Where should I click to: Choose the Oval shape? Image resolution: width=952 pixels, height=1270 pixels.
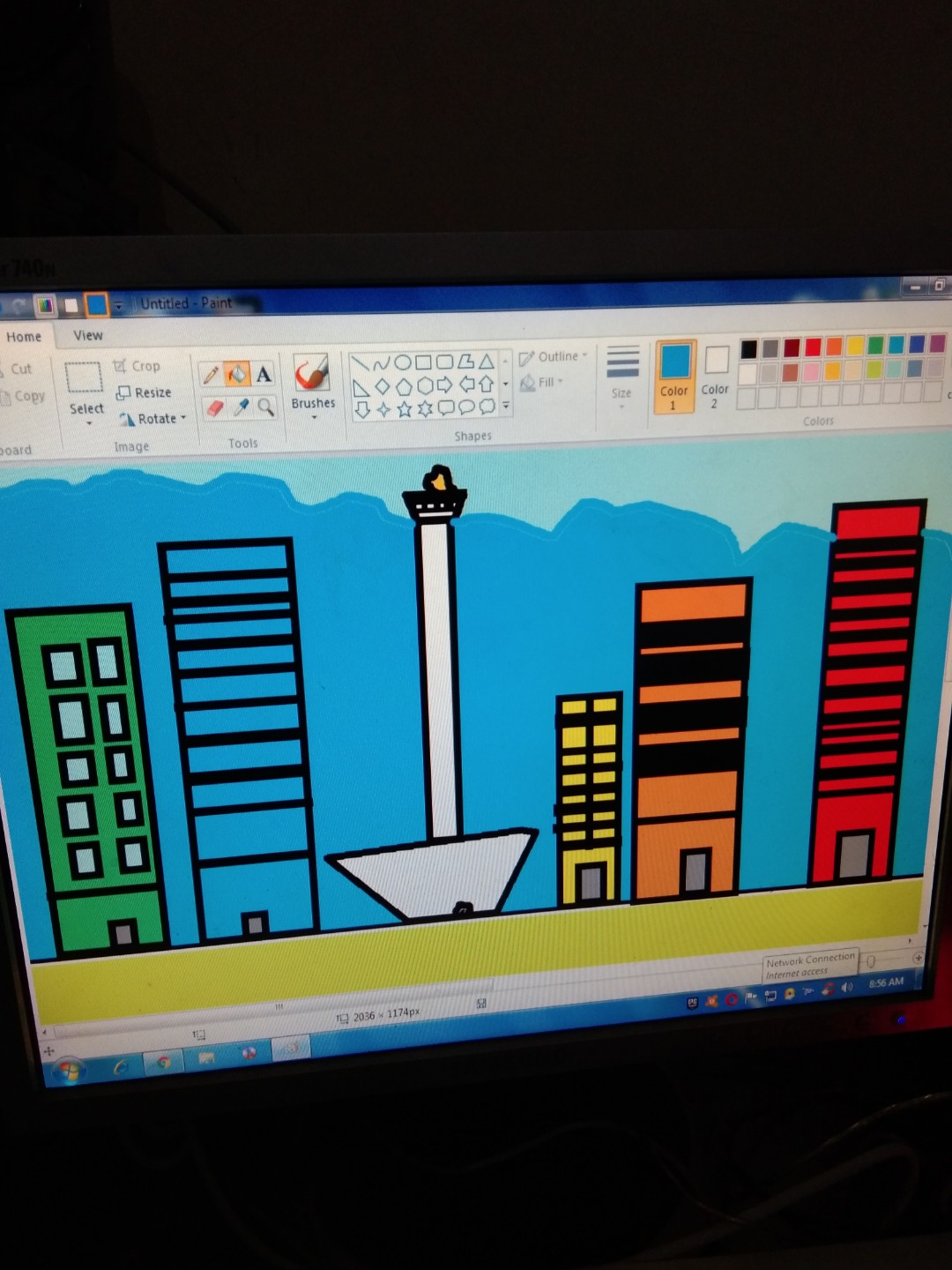(x=402, y=362)
